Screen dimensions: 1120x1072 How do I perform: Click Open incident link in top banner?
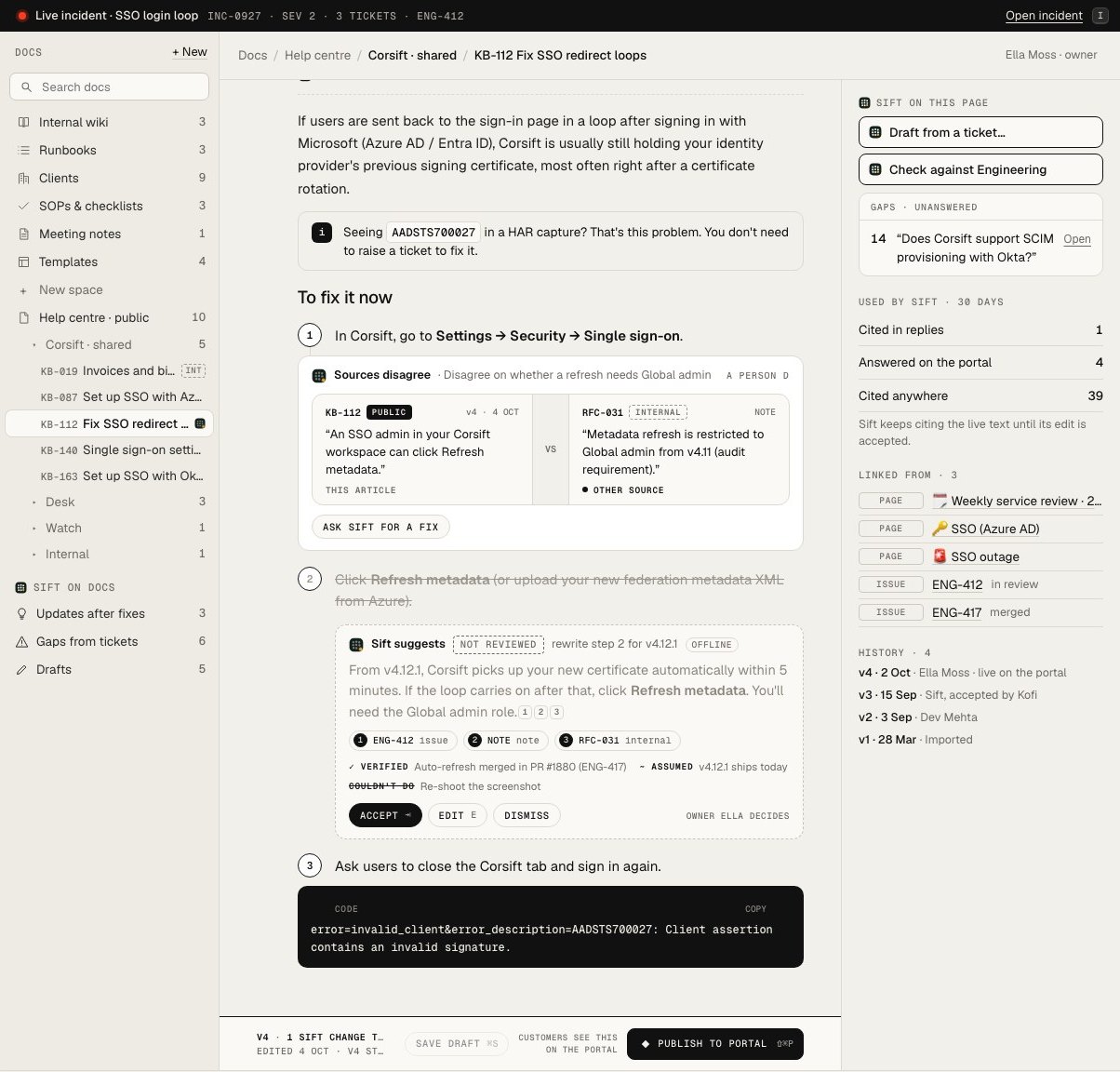pyautogui.click(x=1044, y=16)
